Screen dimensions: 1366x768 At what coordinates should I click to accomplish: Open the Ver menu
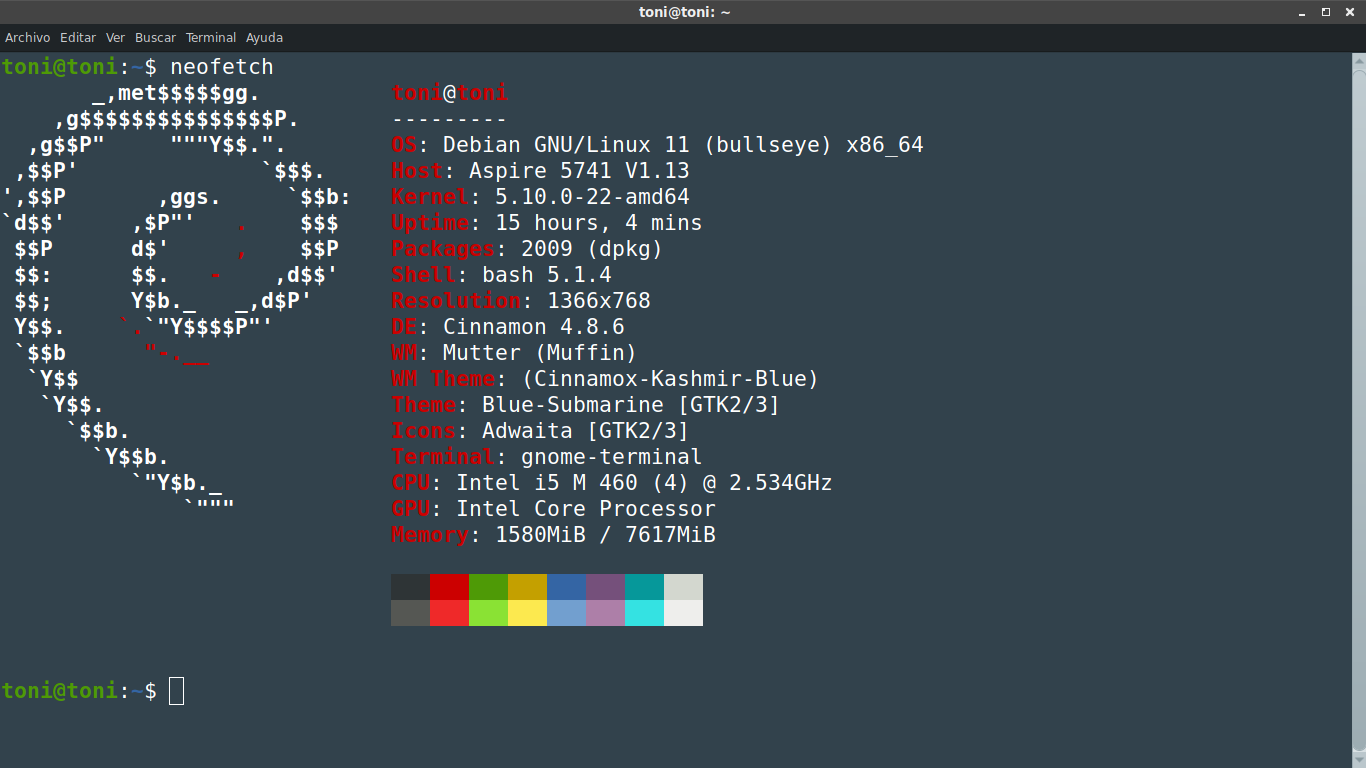[x=116, y=38]
